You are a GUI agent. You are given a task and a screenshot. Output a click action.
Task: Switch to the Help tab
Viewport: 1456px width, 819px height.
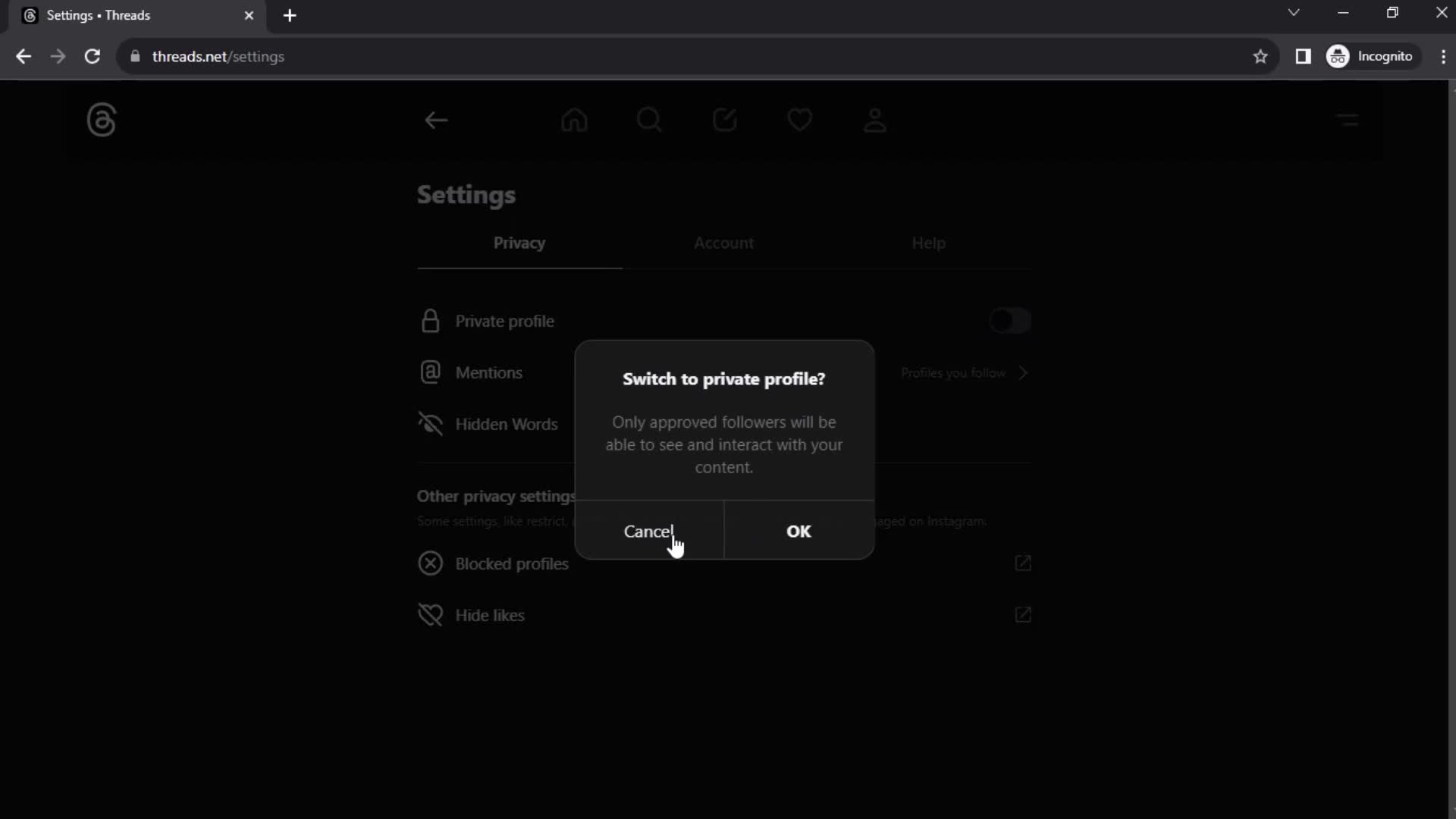[x=929, y=243]
